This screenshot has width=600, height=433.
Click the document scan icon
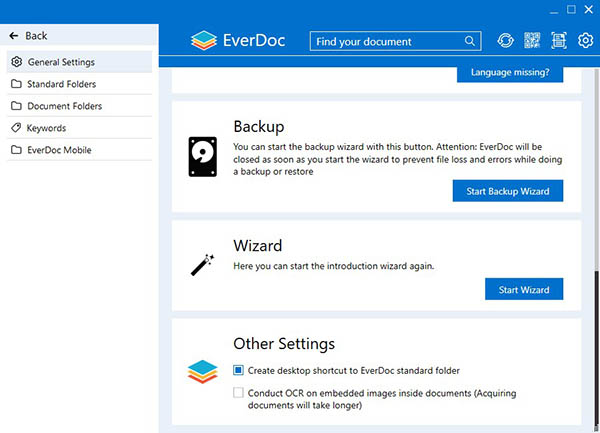[x=559, y=42]
